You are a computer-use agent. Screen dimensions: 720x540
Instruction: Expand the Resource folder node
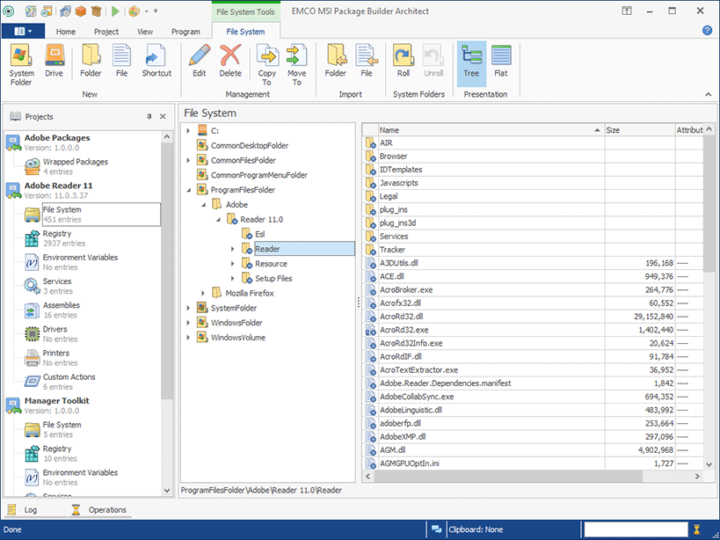(x=233, y=264)
